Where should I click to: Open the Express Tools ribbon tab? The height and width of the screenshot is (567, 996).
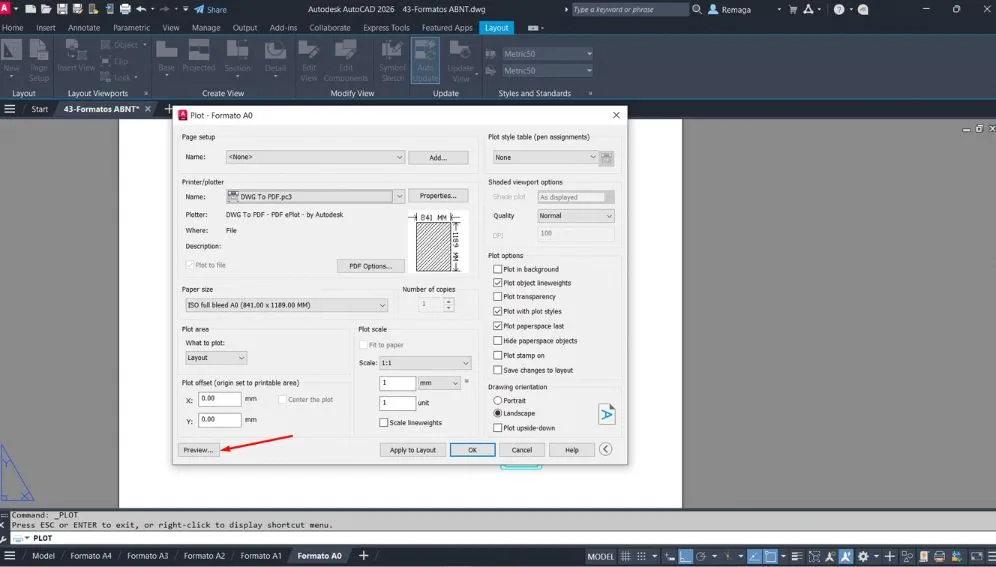[x=386, y=28]
